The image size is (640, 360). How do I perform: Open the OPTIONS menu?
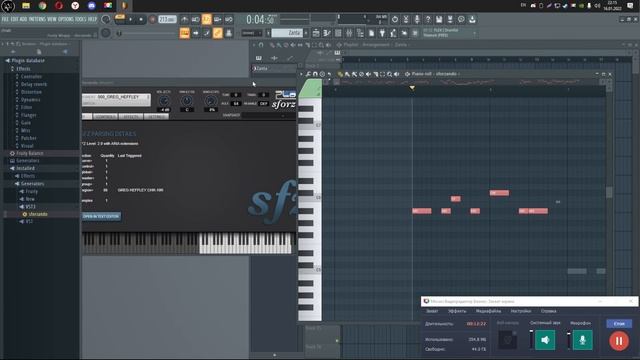(66, 19)
